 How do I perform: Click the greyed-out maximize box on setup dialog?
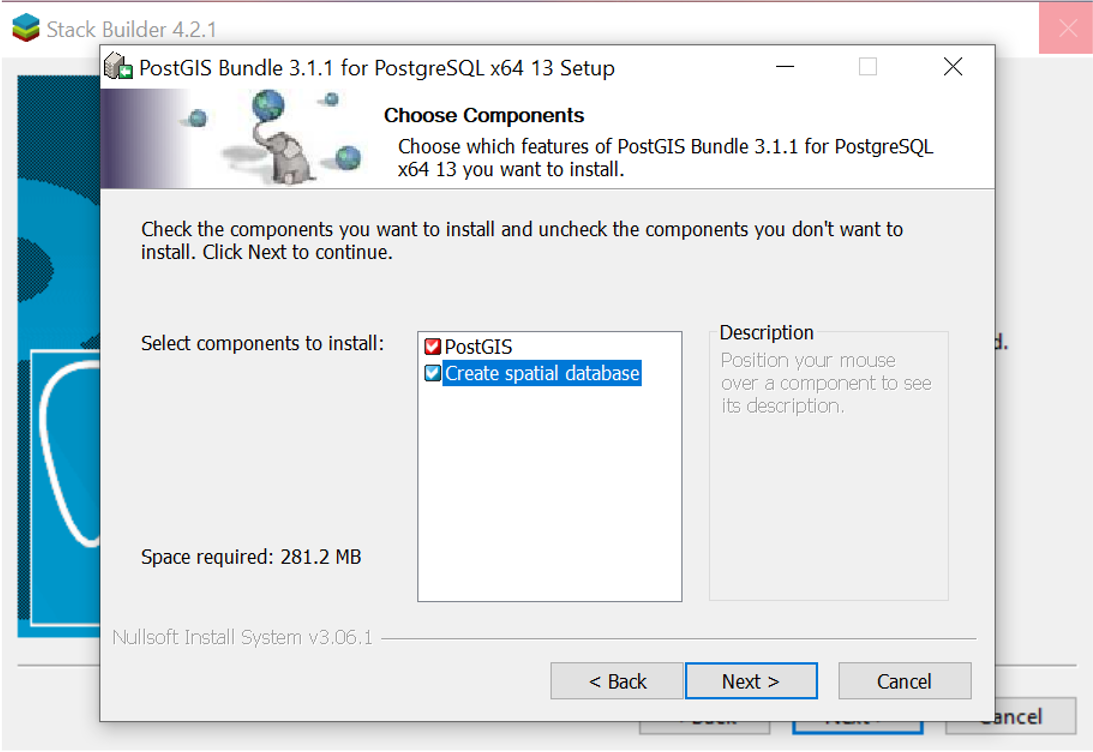(868, 67)
